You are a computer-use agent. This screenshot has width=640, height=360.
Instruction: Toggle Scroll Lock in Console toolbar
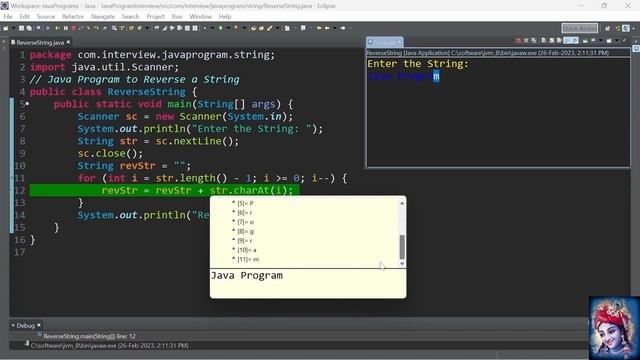tap(551, 40)
